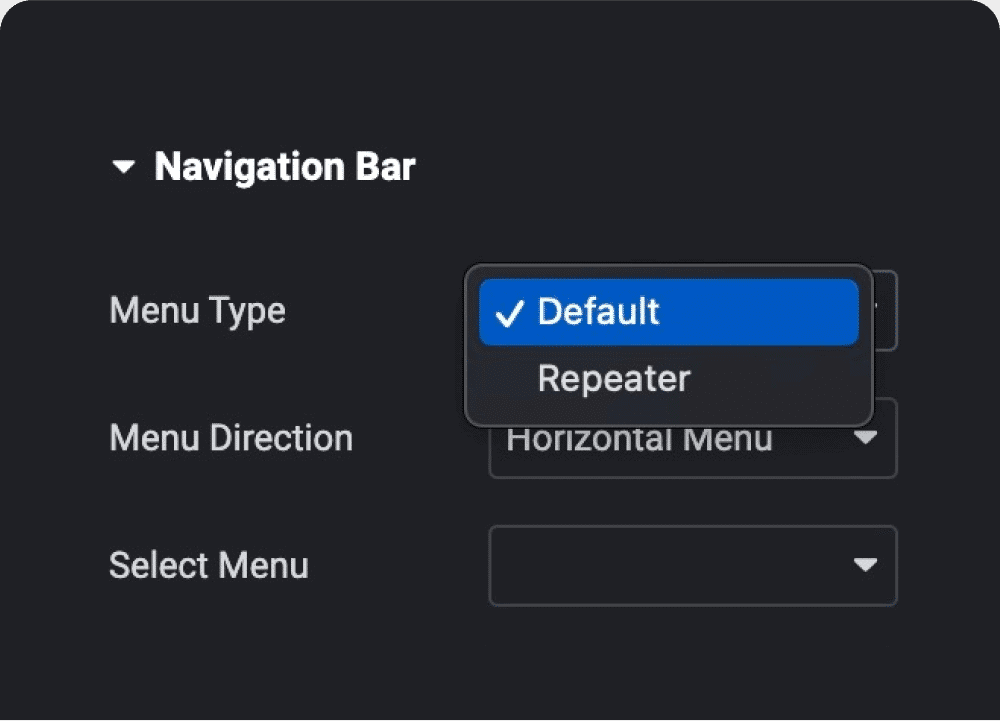
Task: Click the Horizontal Menu value text
Action: 640,442
